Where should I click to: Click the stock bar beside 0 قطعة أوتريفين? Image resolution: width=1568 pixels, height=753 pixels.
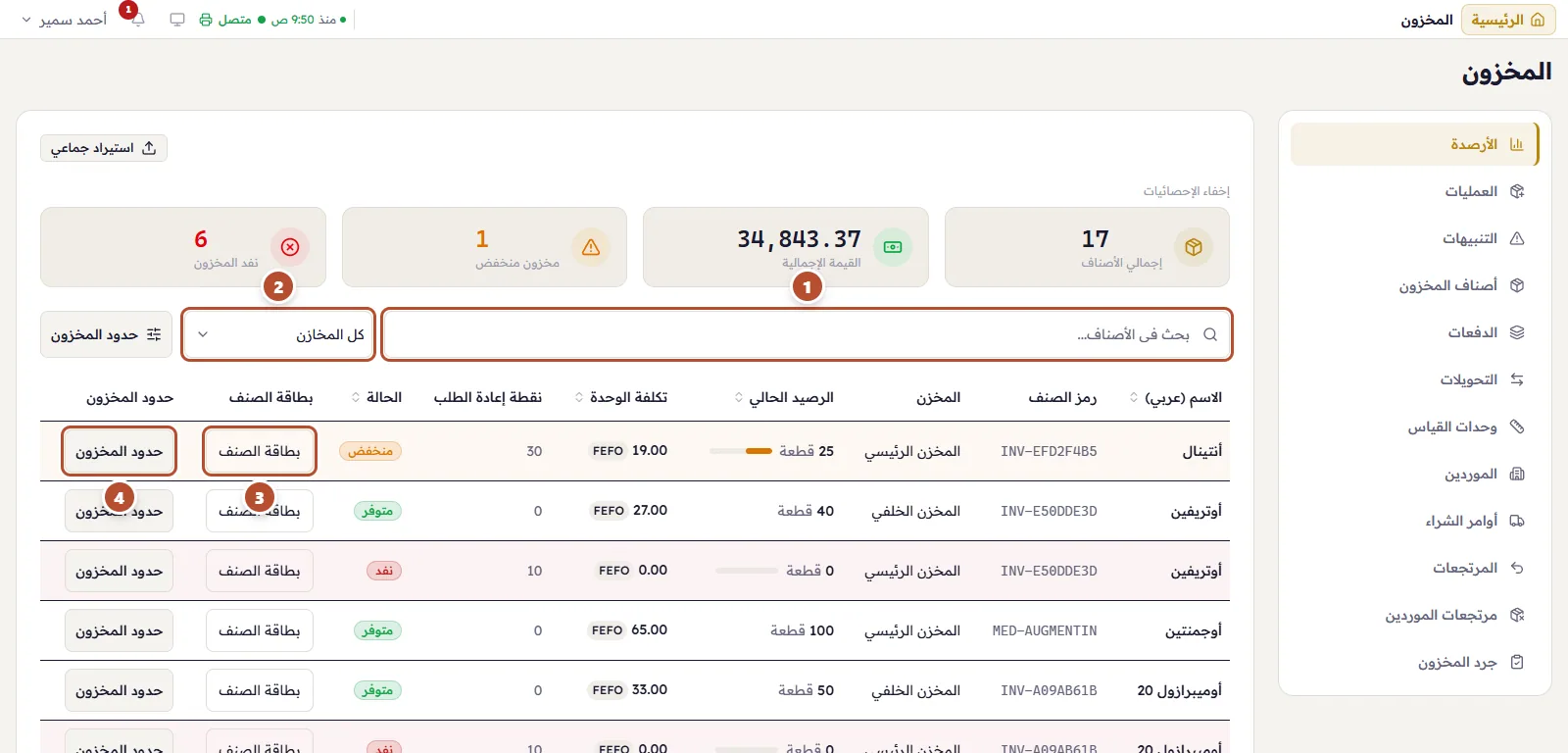[x=747, y=571]
